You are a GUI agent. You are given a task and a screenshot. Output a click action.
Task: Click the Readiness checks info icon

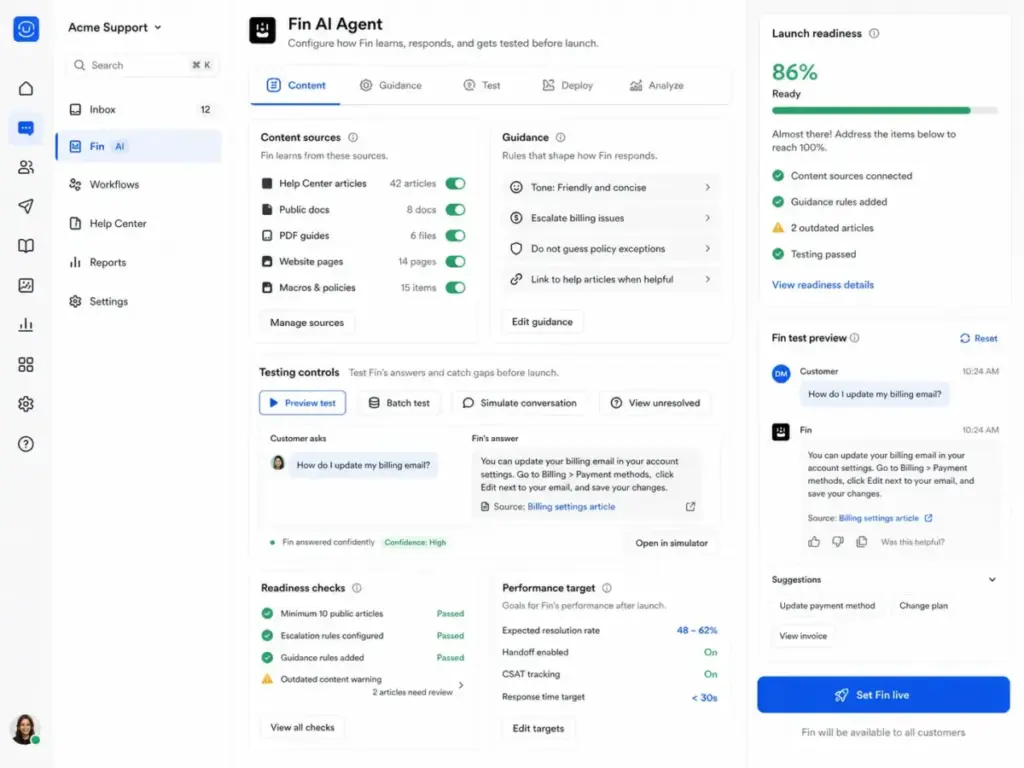pyautogui.click(x=357, y=588)
